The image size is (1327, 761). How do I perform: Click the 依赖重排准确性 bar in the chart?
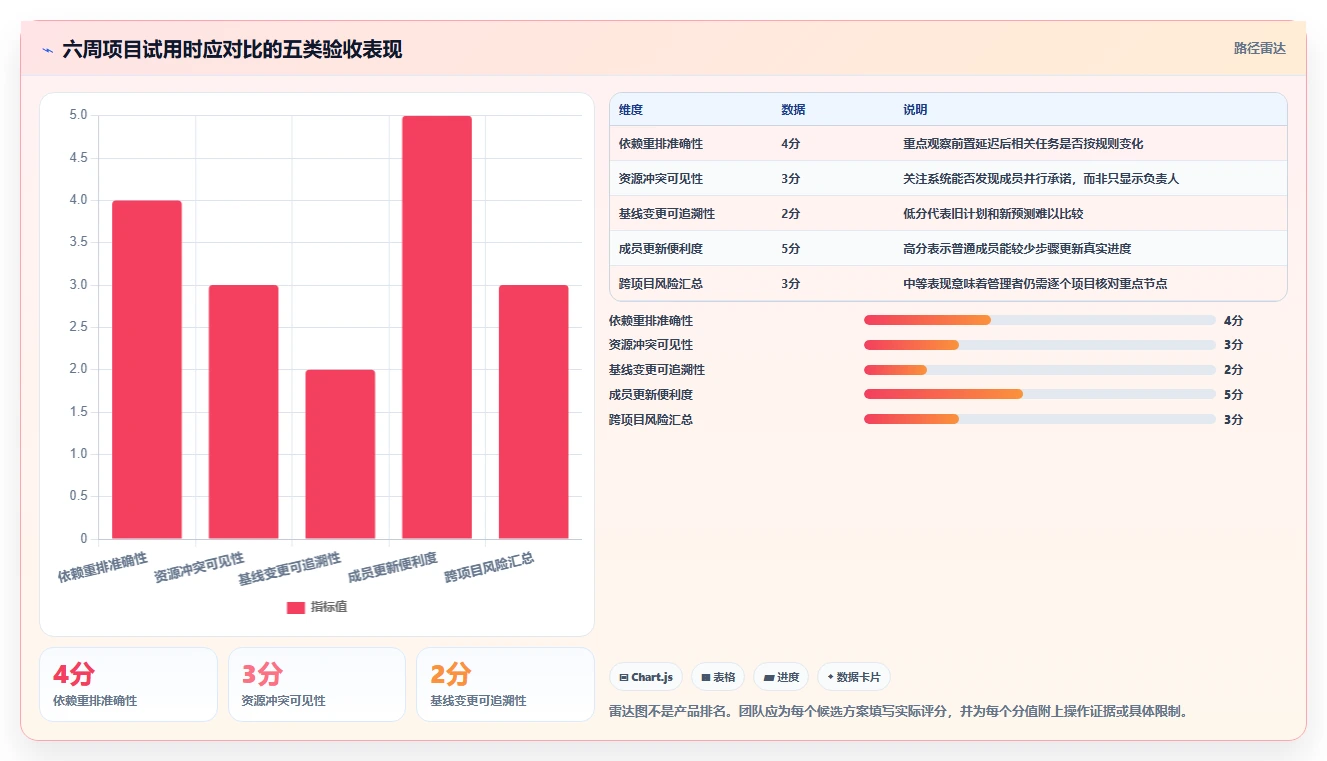click(x=147, y=370)
